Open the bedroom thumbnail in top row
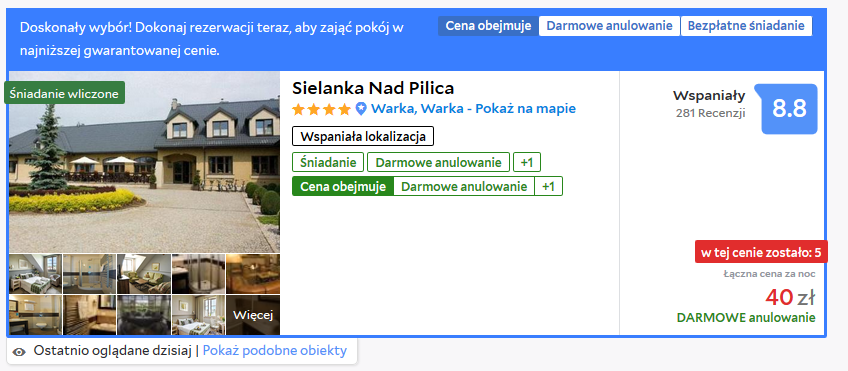 coord(35,274)
